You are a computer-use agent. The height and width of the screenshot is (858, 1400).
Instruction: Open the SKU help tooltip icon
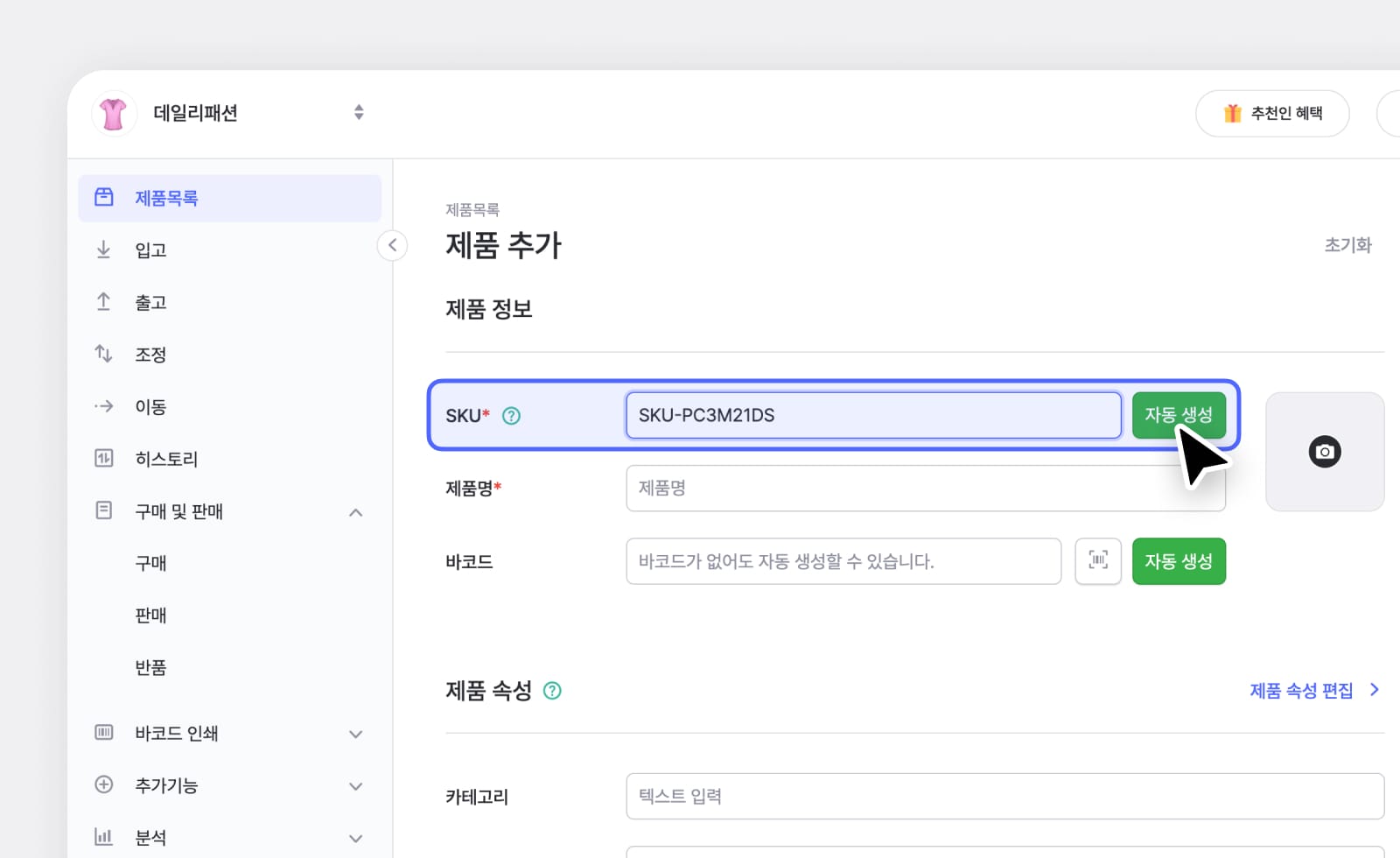[511, 416]
